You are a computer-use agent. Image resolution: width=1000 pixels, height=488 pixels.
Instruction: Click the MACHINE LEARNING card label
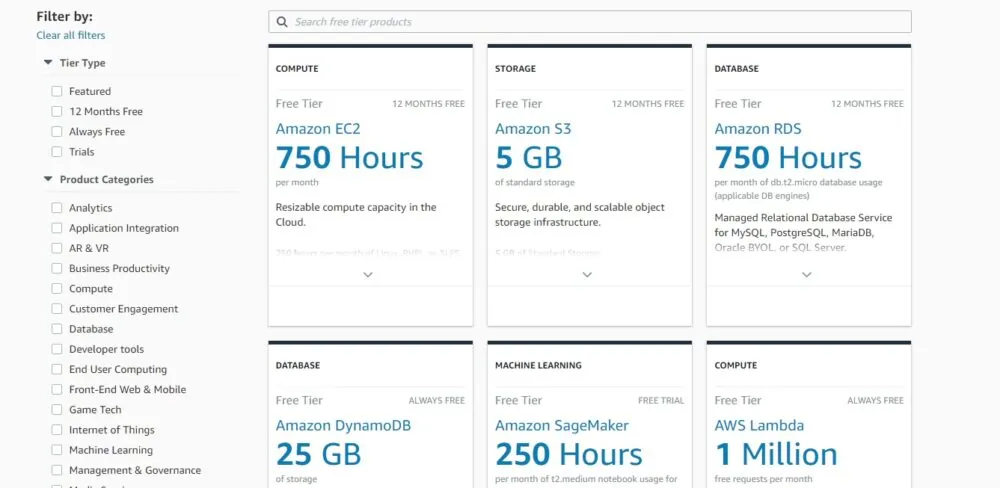(538, 366)
